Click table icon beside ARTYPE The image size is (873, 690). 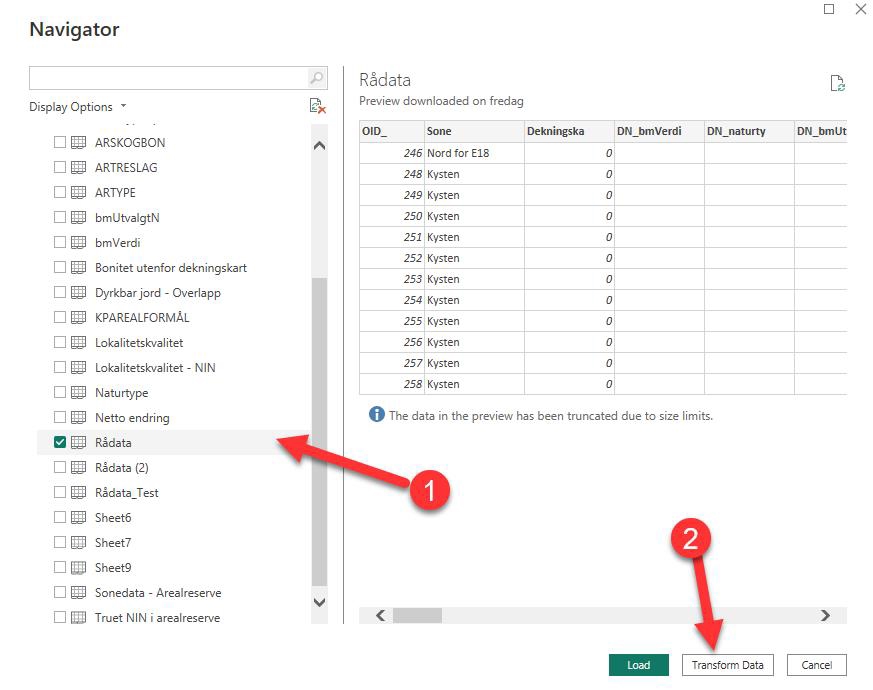tap(79, 192)
